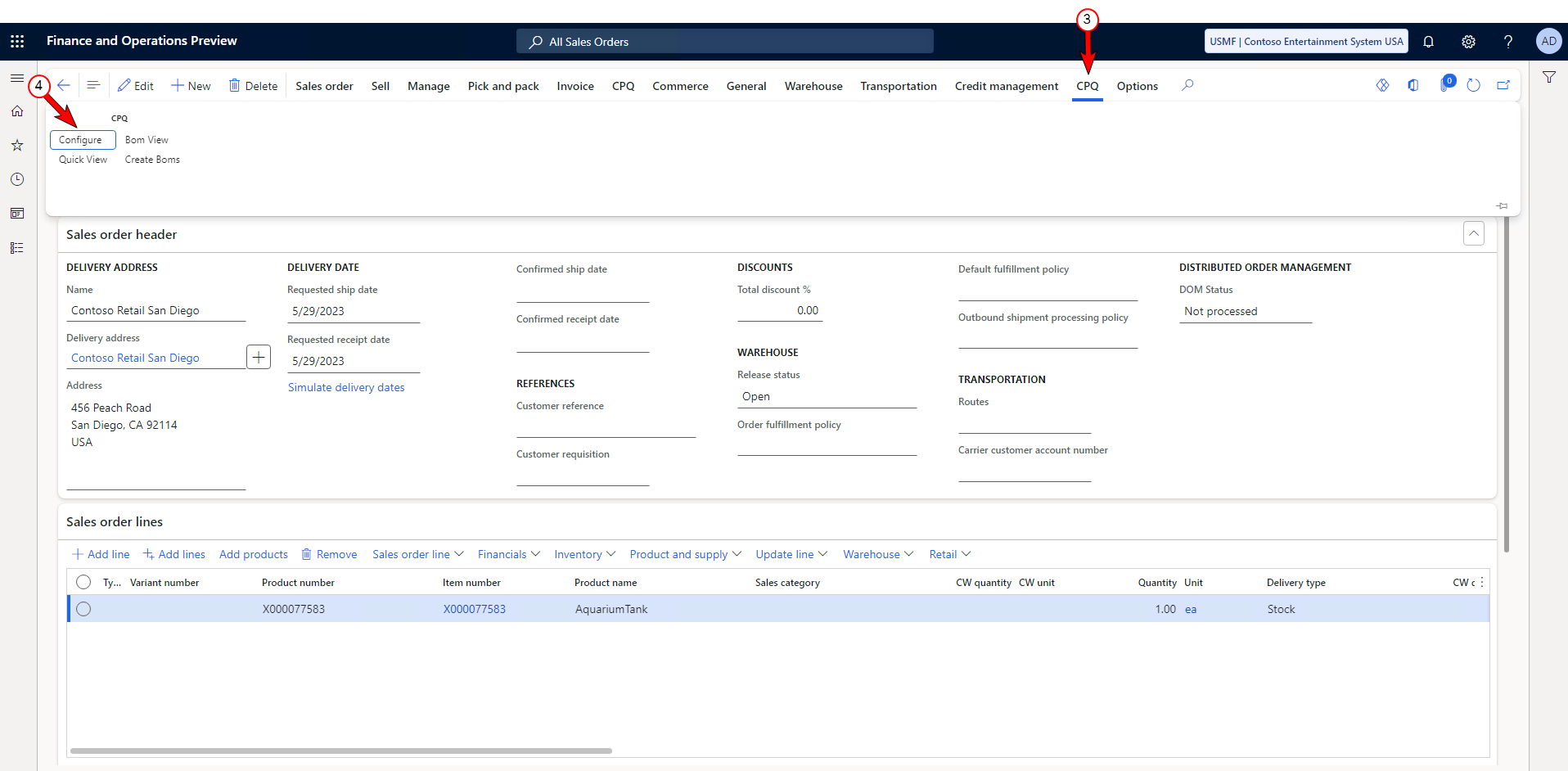The width and height of the screenshot is (1568, 771).
Task: Expand the navigation pane hamburger menu
Action: click(17, 79)
